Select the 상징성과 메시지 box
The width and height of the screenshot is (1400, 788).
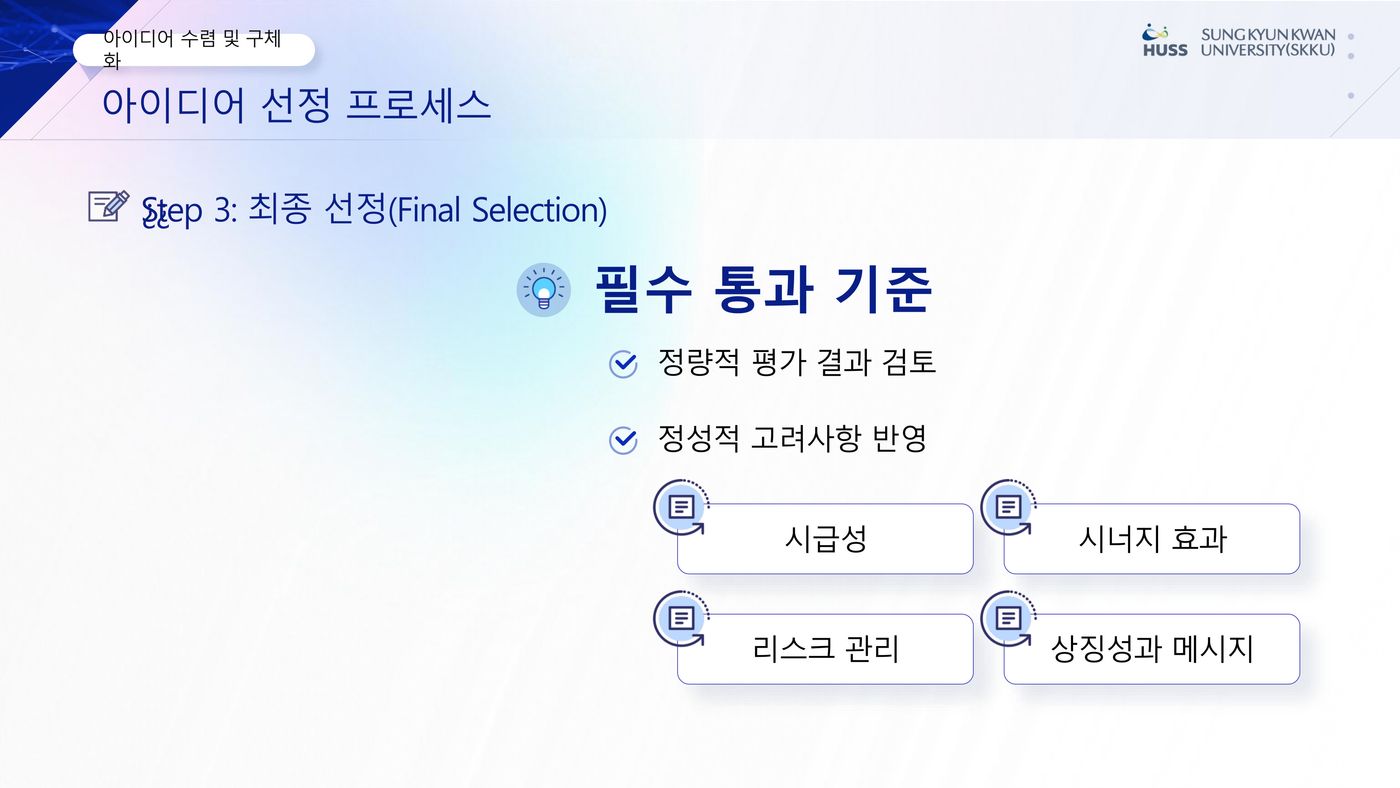pyautogui.click(x=1152, y=650)
